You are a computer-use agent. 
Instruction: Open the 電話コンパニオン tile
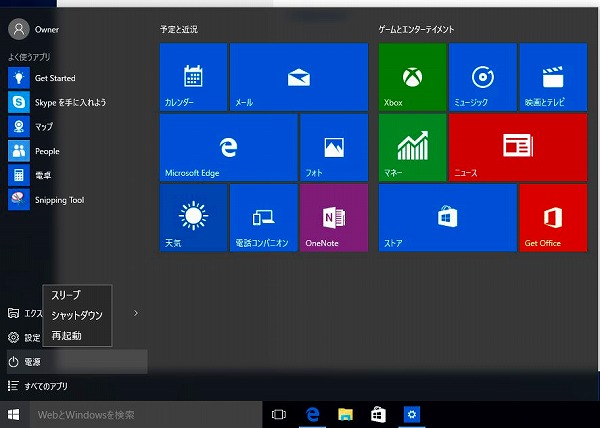point(264,218)
